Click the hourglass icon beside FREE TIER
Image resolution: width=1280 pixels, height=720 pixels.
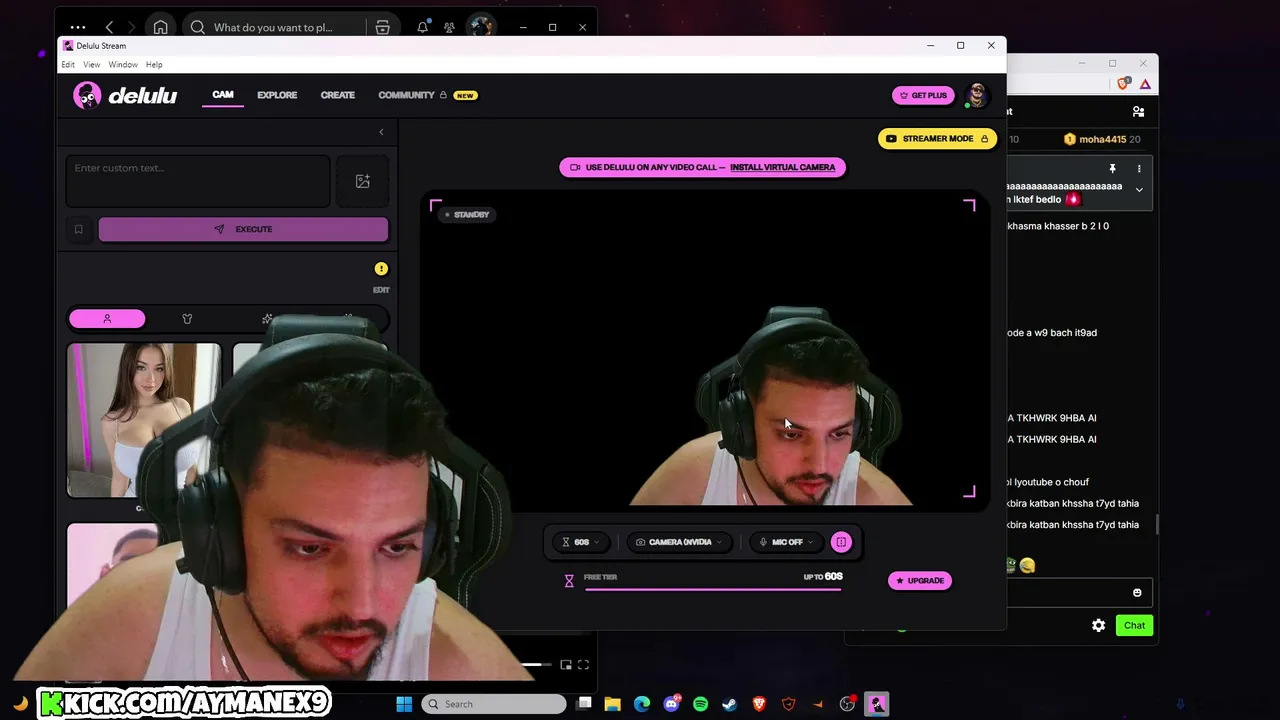[569, 580]
